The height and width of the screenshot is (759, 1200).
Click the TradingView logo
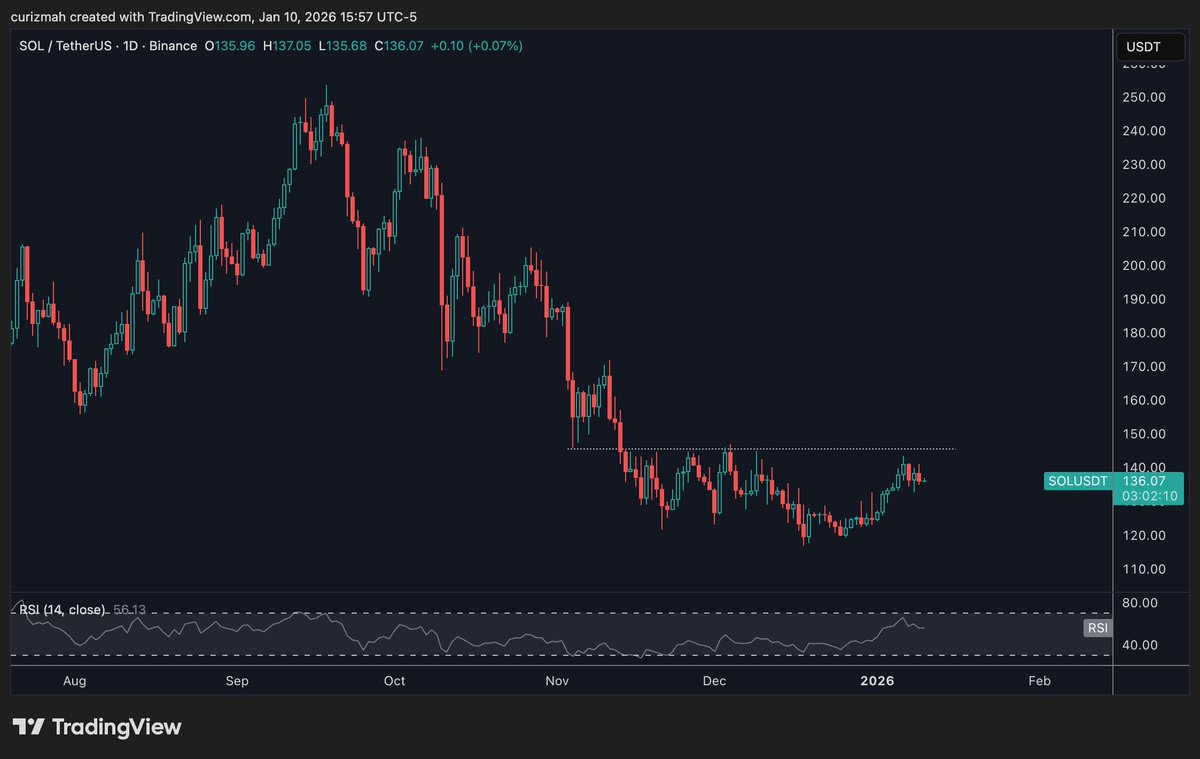(97, 727)
